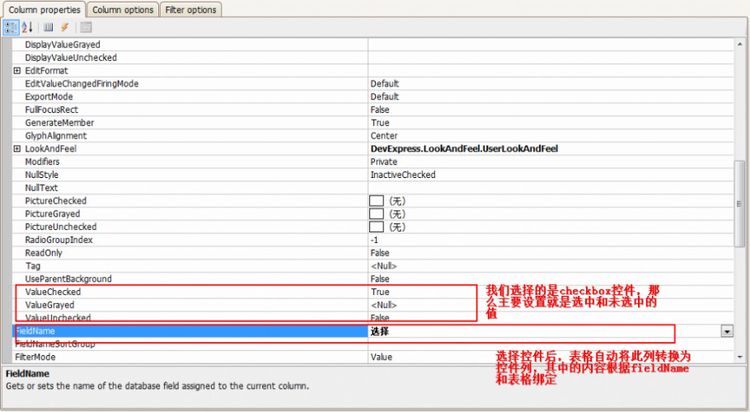Select the EditValueChangedFiringMode property

click(x=82, y=84)
